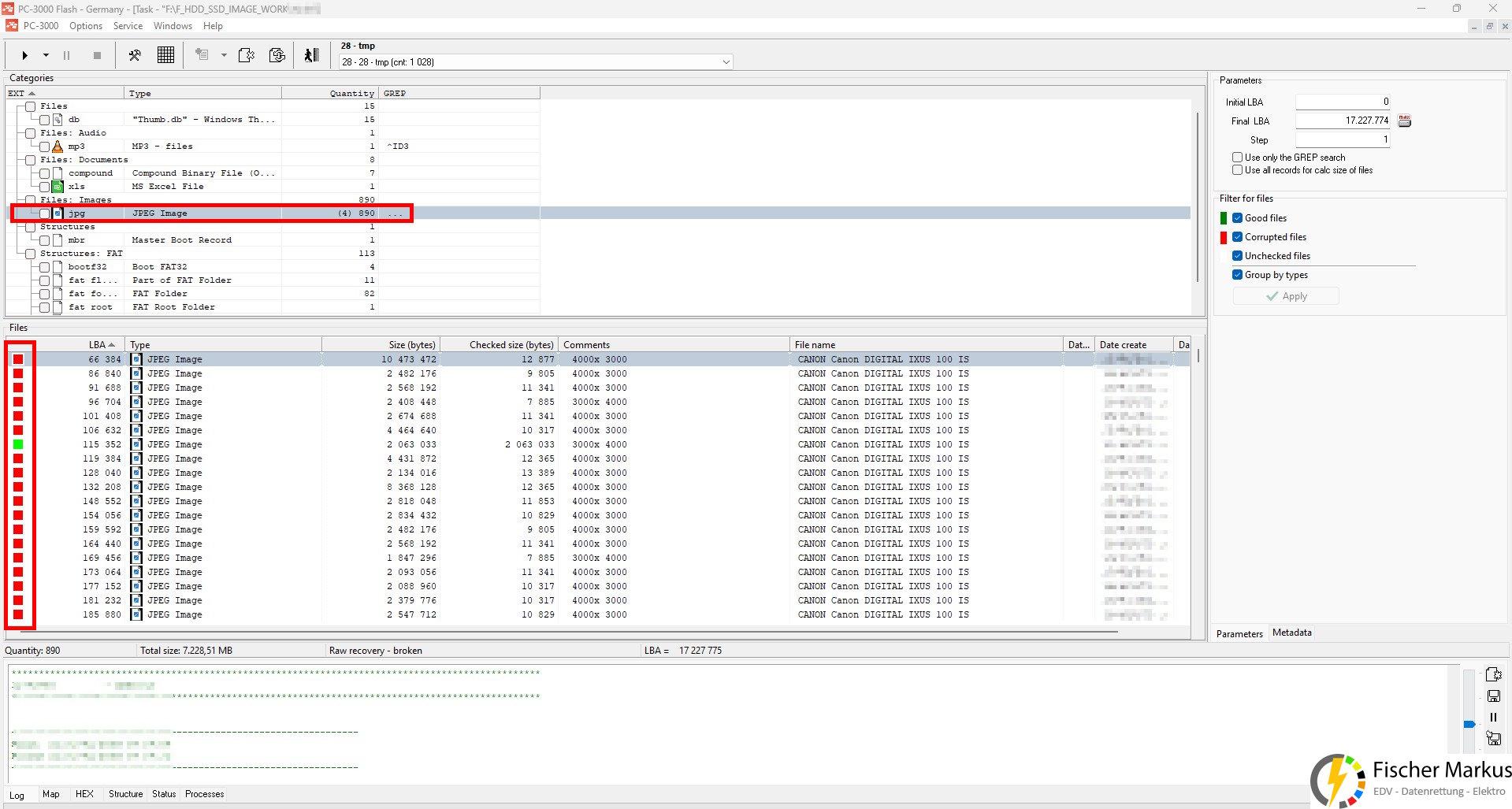Switch to the HEX tab
Viewport: 1512px width, 809px height.
click(84, 794)
